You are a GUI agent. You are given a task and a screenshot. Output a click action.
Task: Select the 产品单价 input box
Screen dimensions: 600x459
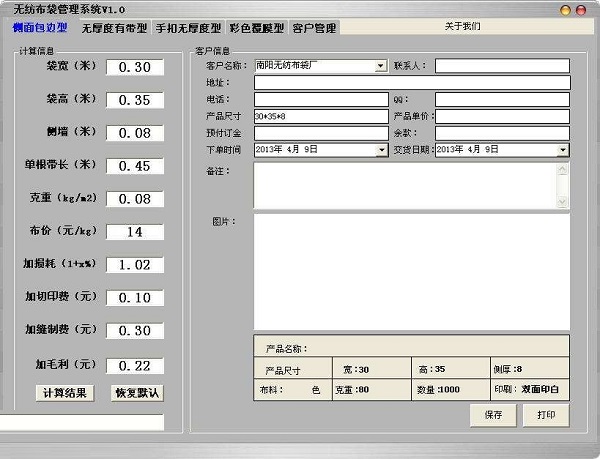[502, 116]
